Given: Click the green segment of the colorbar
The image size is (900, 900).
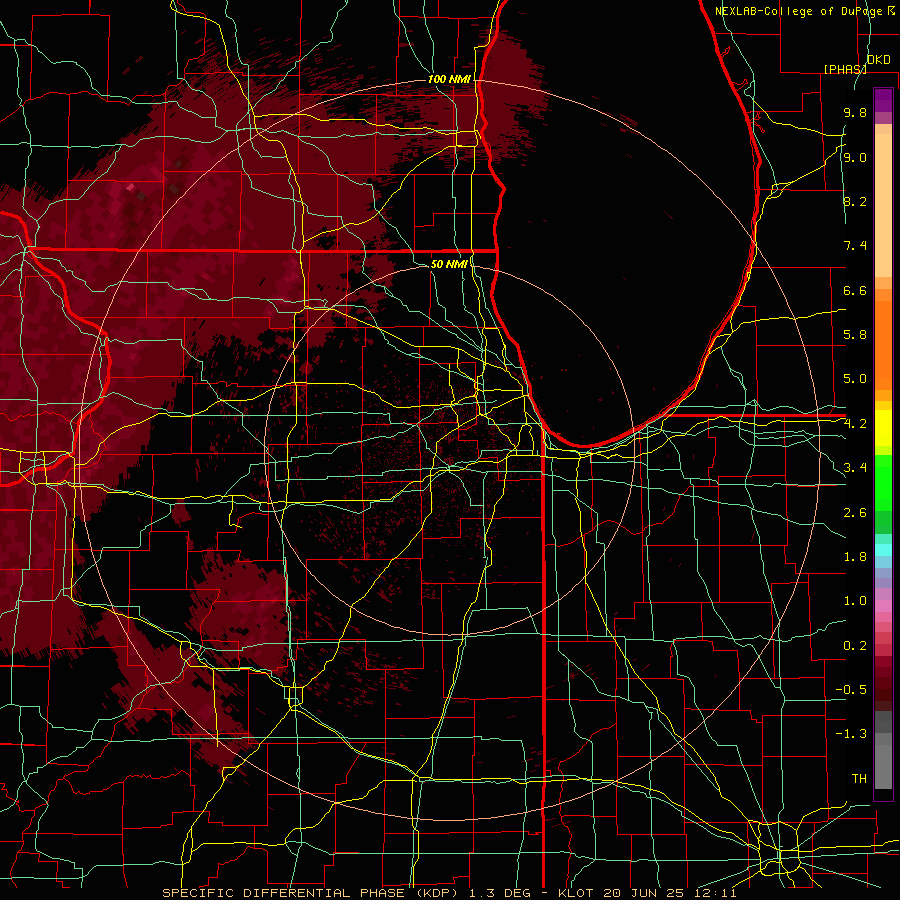Looking at the screenshot, I should (883, 481).
